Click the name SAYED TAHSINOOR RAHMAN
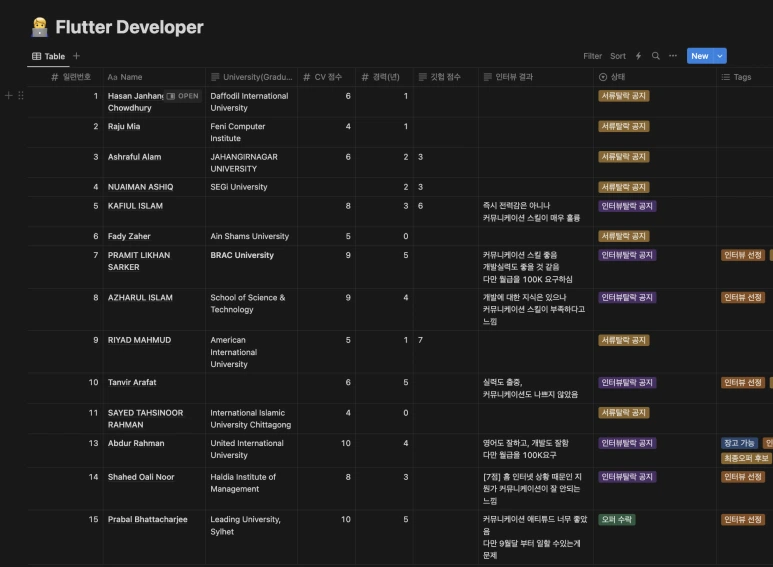773x567 pixels. [x=145, y=419]
